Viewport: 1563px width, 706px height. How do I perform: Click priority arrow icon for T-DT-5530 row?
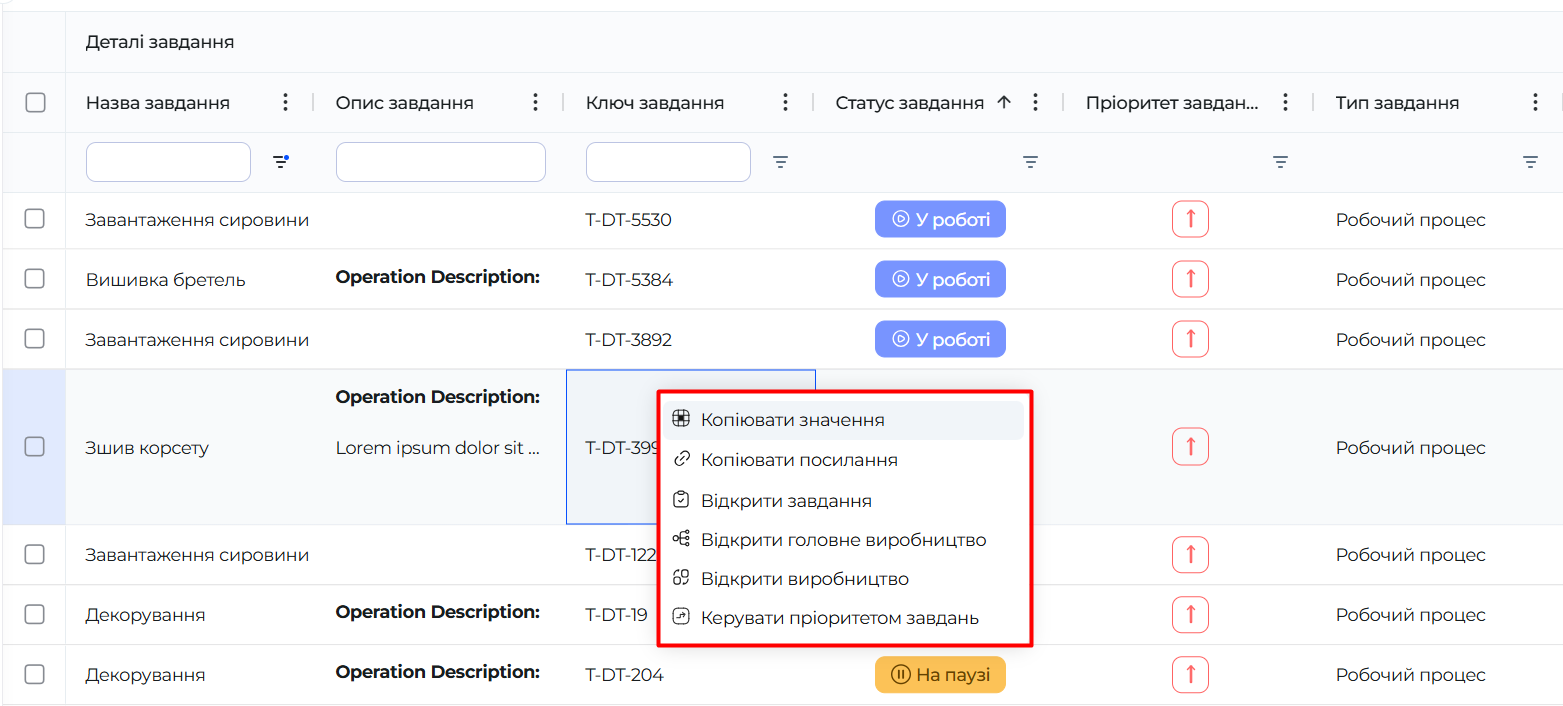(x=1190, y=219)
